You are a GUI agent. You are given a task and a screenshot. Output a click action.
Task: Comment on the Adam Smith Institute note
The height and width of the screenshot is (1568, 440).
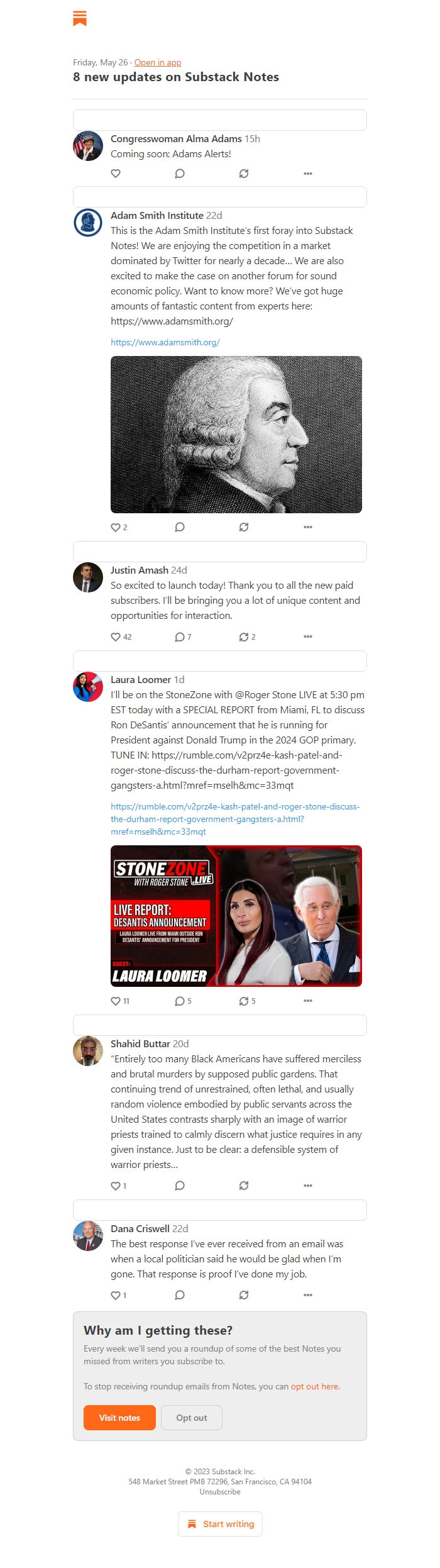[x=180, y=527]
